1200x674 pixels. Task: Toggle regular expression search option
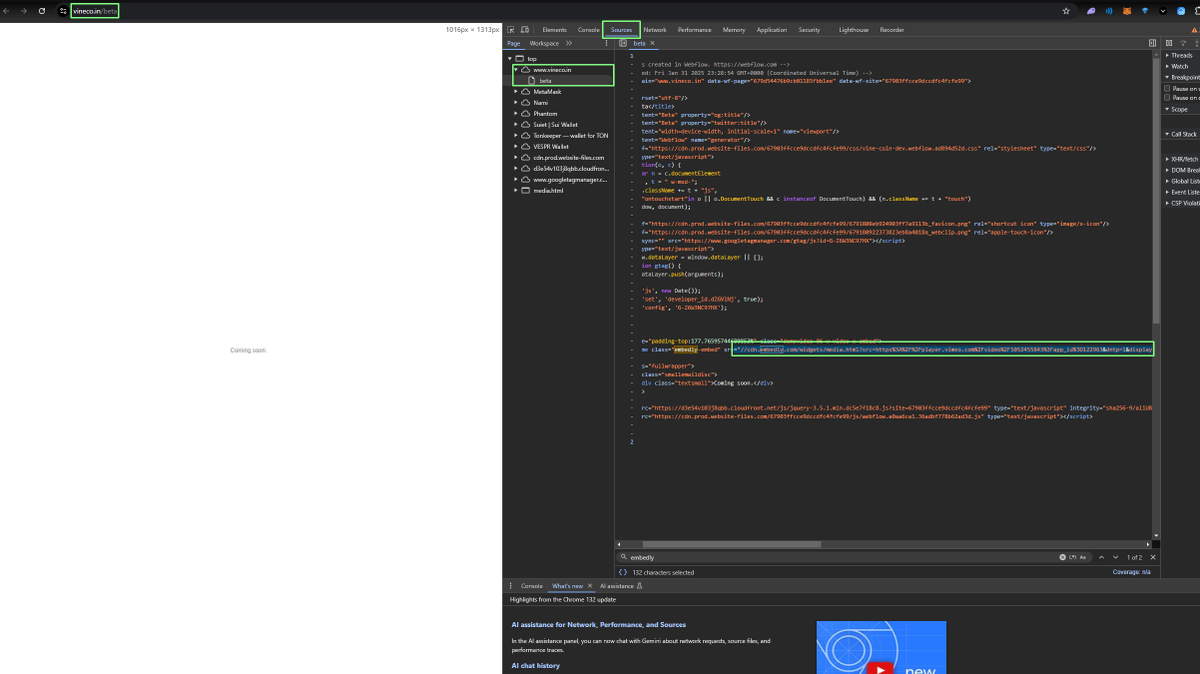[x=1072, y=557]
